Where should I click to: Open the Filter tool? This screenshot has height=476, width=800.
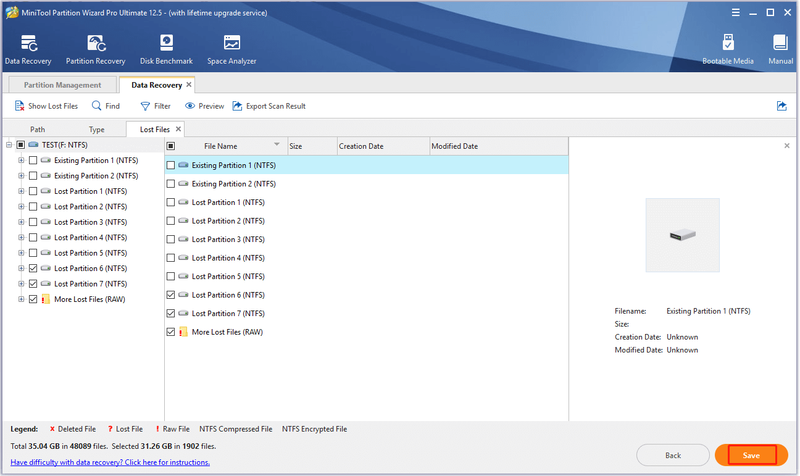coord(156,106)
